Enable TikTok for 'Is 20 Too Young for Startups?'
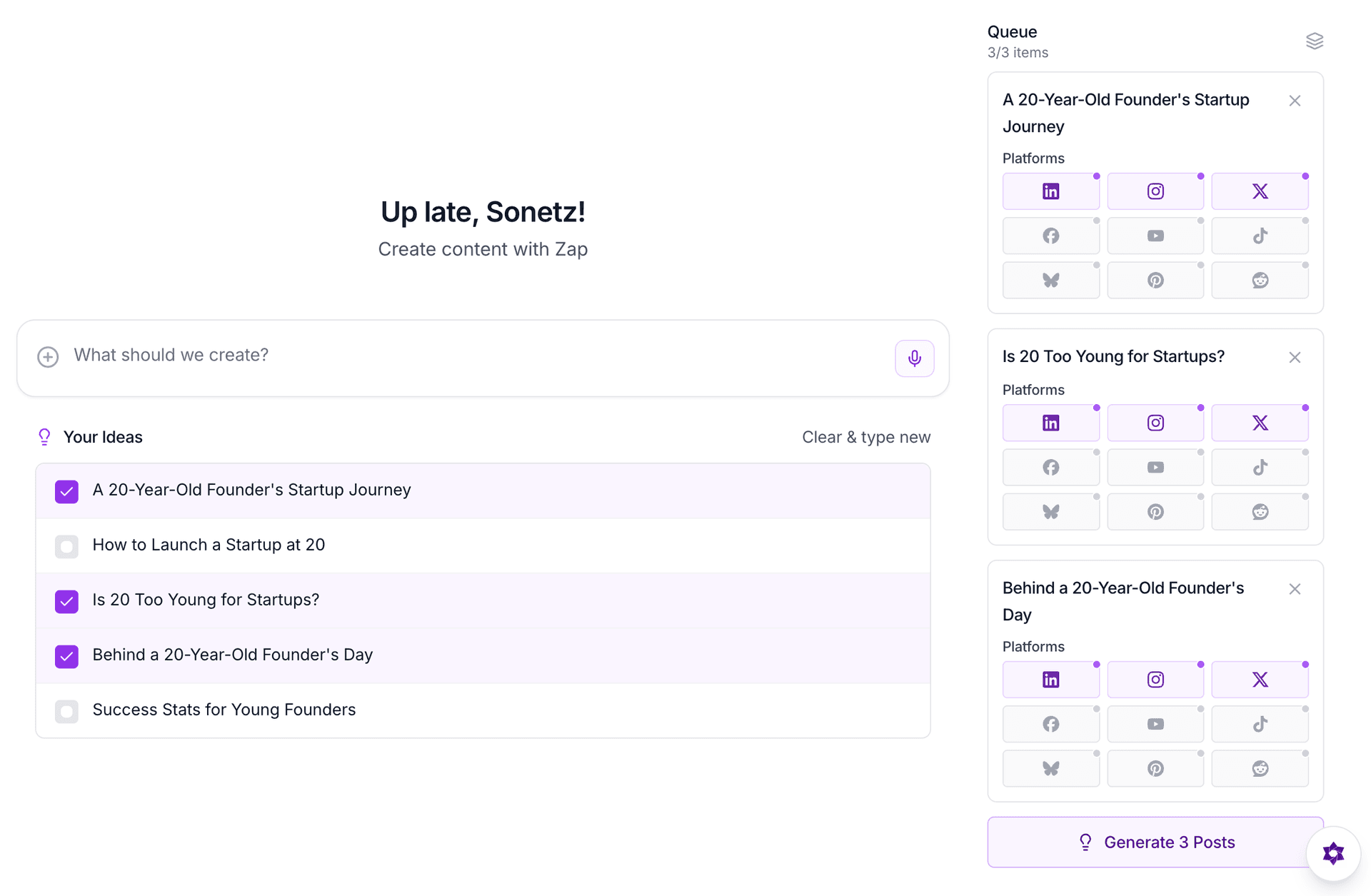The height and width of the screenshot is (896, 1371). point(1260,466)
